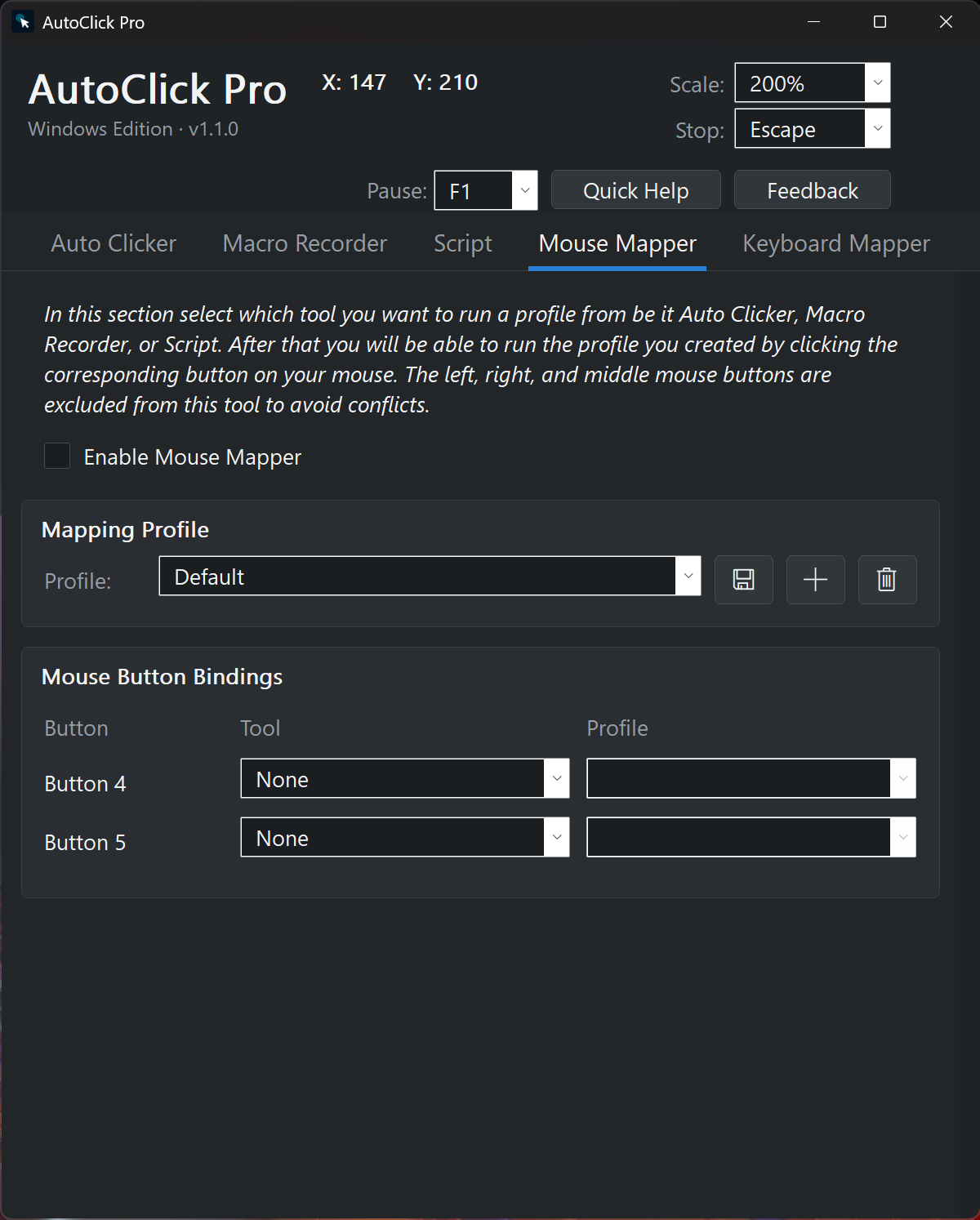Open the Button 5 Profile dropdown
The height and width of the screenshot is (1220, 980).
pyautogui.click(x=751, y=837)
